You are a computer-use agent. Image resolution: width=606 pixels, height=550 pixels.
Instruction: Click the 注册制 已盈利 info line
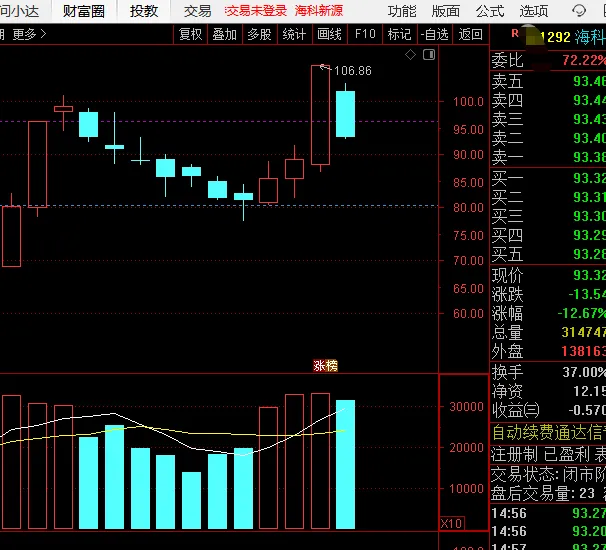coord(548,455)
